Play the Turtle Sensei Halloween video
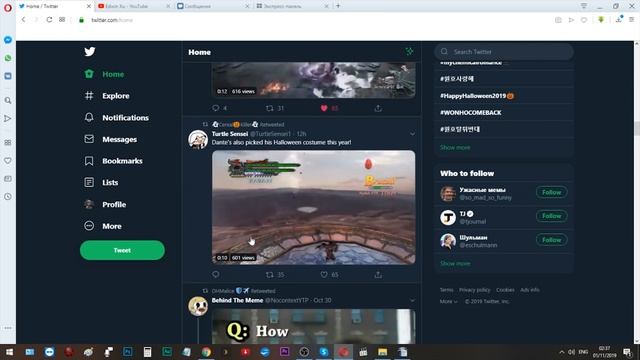This screenshot has width=640, height=360. tap(313, 207)
